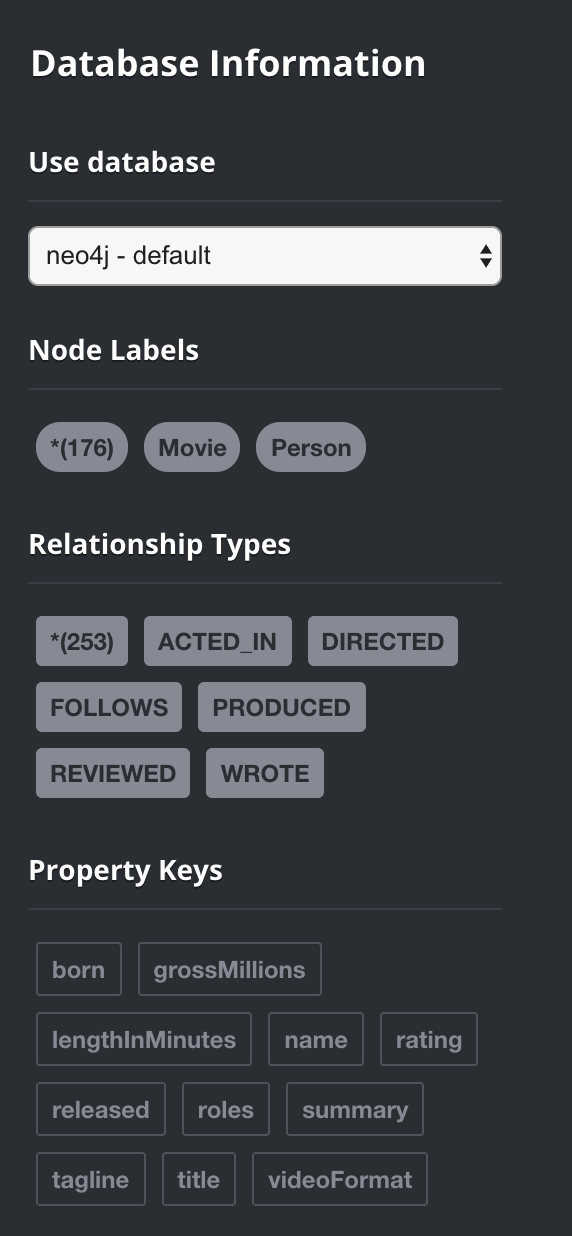Choose the name property key
The height and width of the screenshot is (1236, 572).
[316, 1039]
